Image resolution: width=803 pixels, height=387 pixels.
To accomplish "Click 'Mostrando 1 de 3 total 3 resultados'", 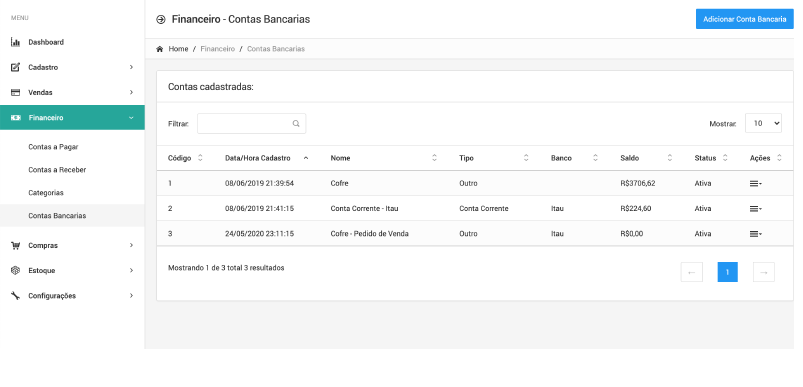I will tap(226, 268).
